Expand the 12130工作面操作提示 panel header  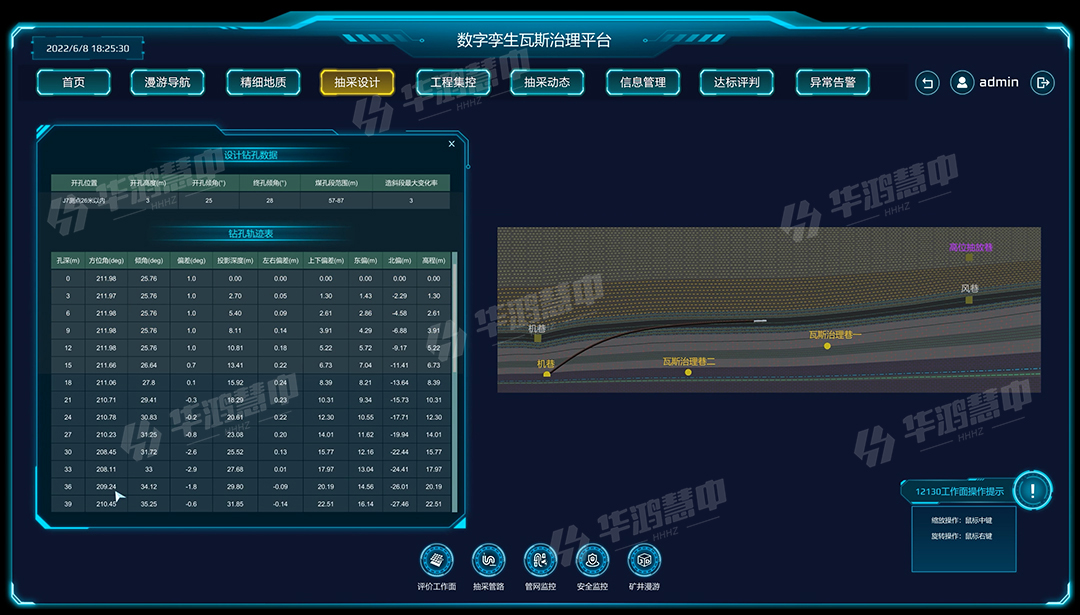(960, 491)
